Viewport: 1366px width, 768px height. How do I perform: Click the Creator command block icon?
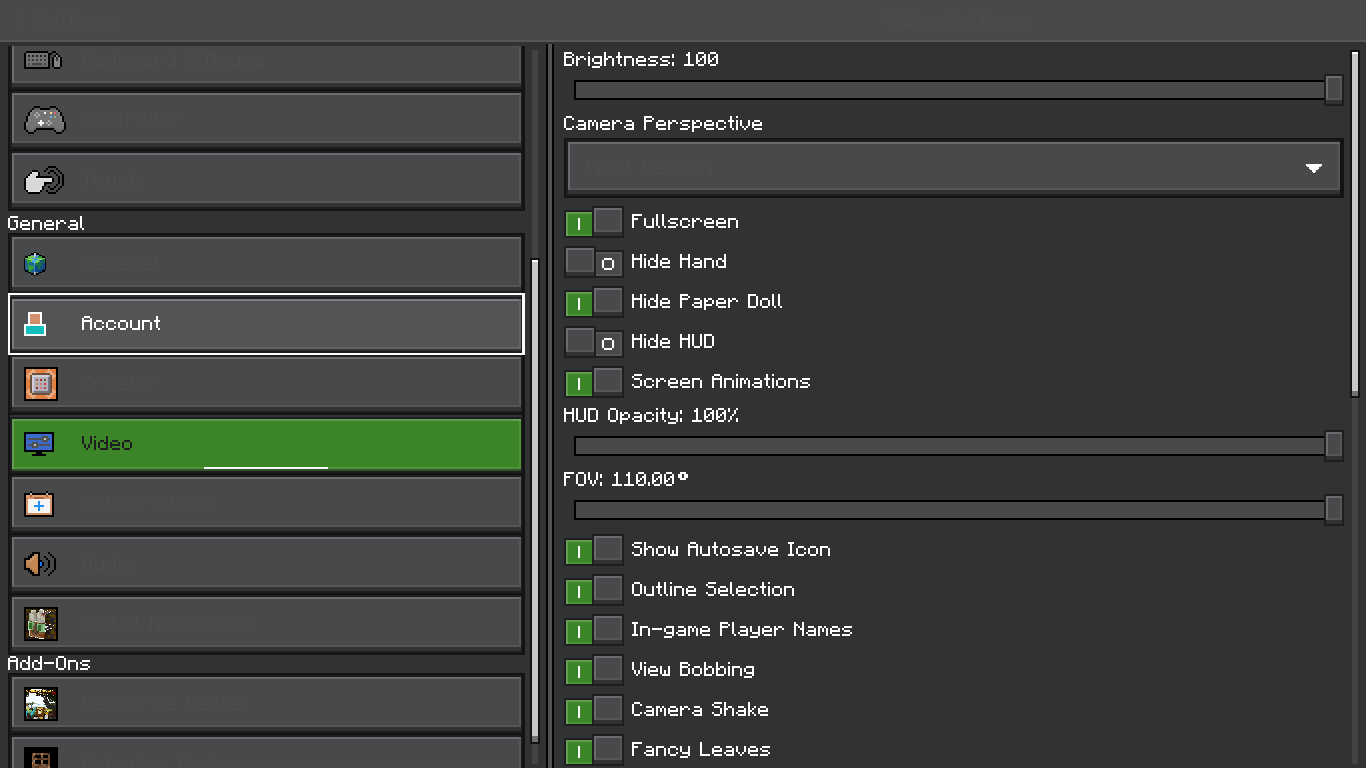tap(40, 384)
